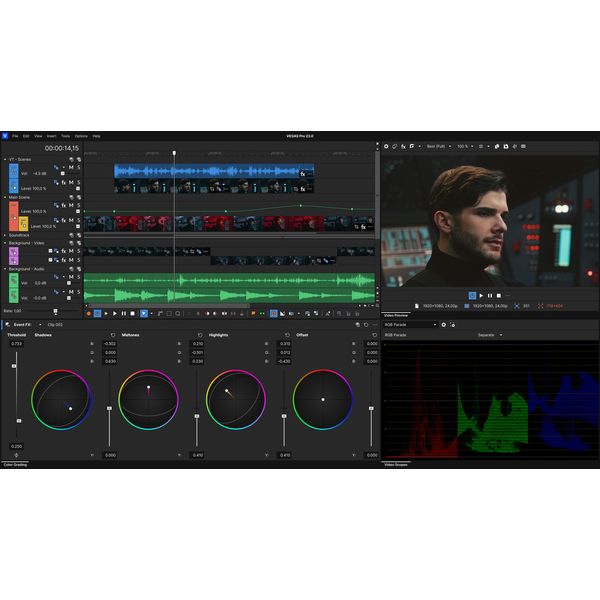The image size is (600, 600).
Task: Open the preview 100 % zoom dropdown
Action: (465, 147)
